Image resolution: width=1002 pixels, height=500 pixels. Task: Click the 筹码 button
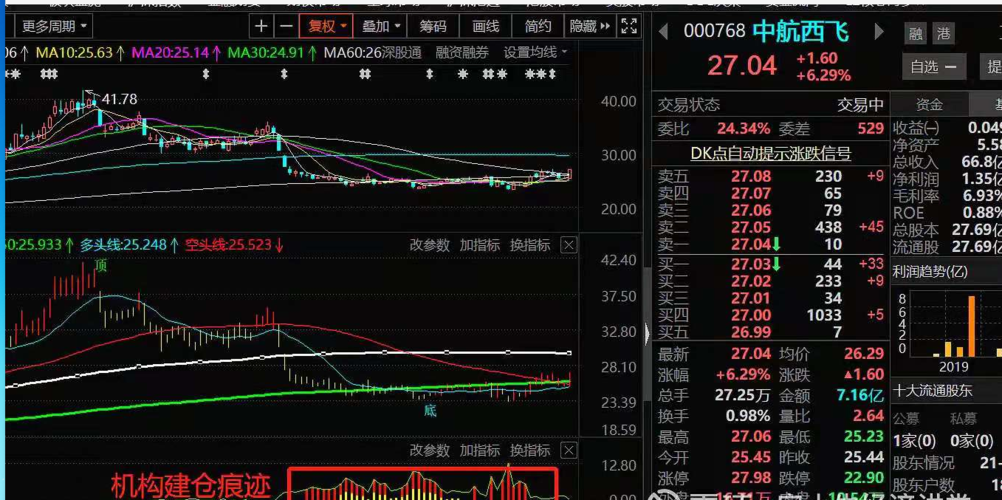tap(433, 26)
